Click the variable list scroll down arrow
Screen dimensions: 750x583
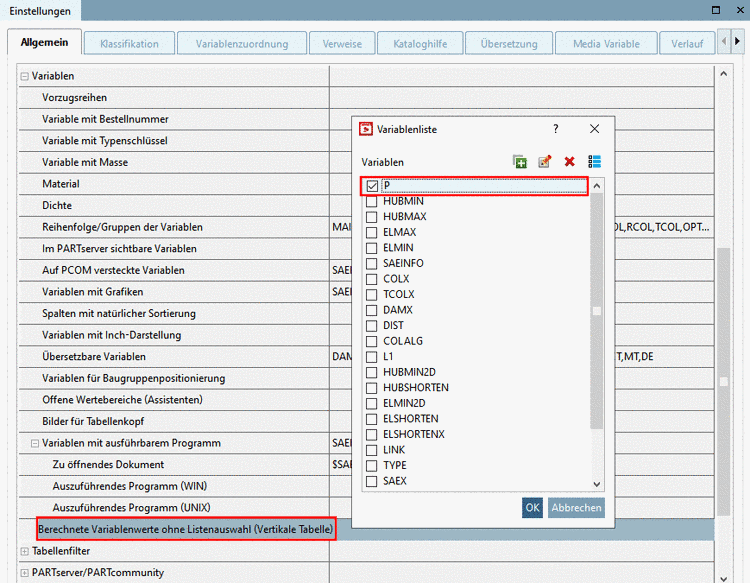coord(596,484)
